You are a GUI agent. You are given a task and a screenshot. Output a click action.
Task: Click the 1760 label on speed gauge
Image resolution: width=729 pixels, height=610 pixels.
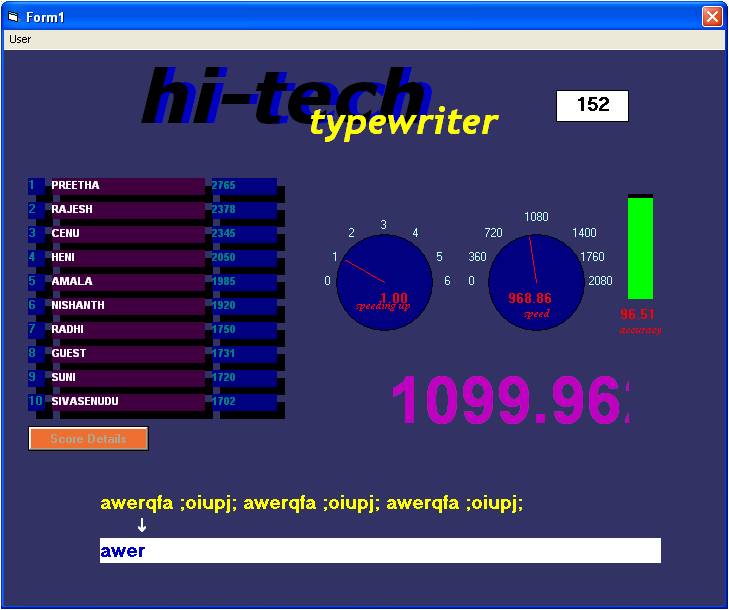point(592,257)
